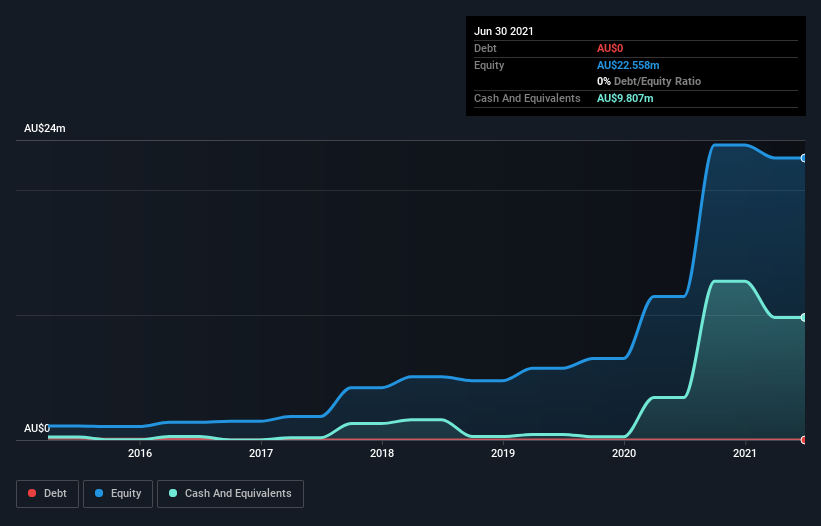Click the blue Equity legend dot
This screenshot has width=821, height=526.
coord(99,493)
